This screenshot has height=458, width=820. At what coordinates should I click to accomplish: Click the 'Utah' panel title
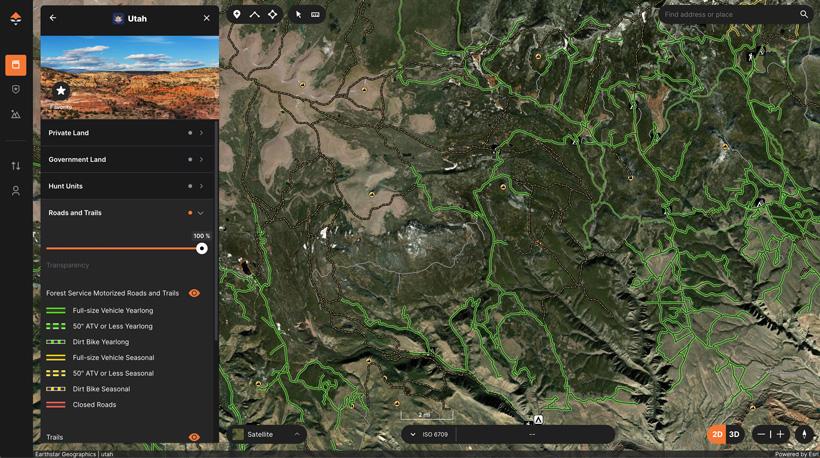(137, 18)
